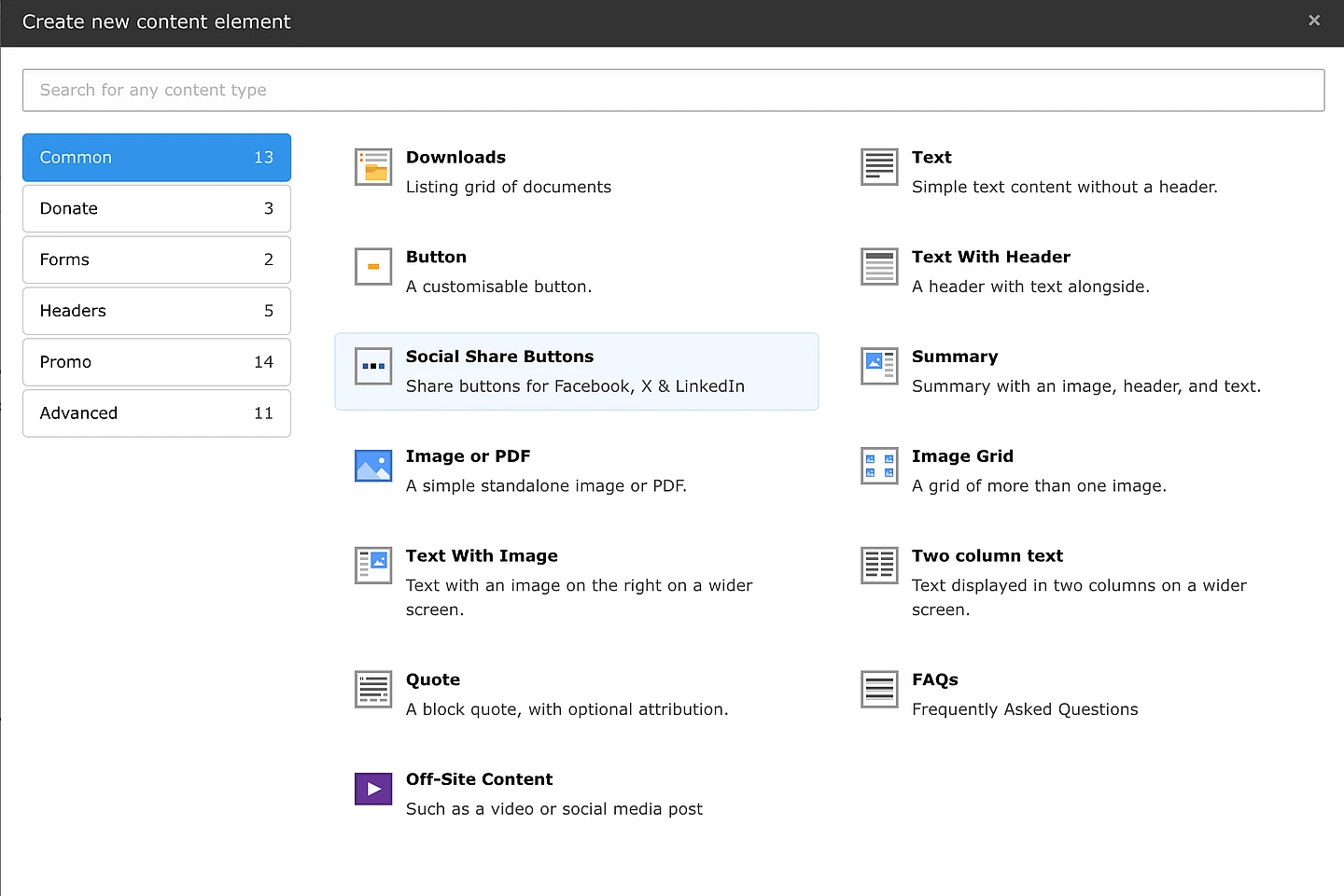Choose the Two column text title
The image size is (1344, 896).
click(987, 556)
